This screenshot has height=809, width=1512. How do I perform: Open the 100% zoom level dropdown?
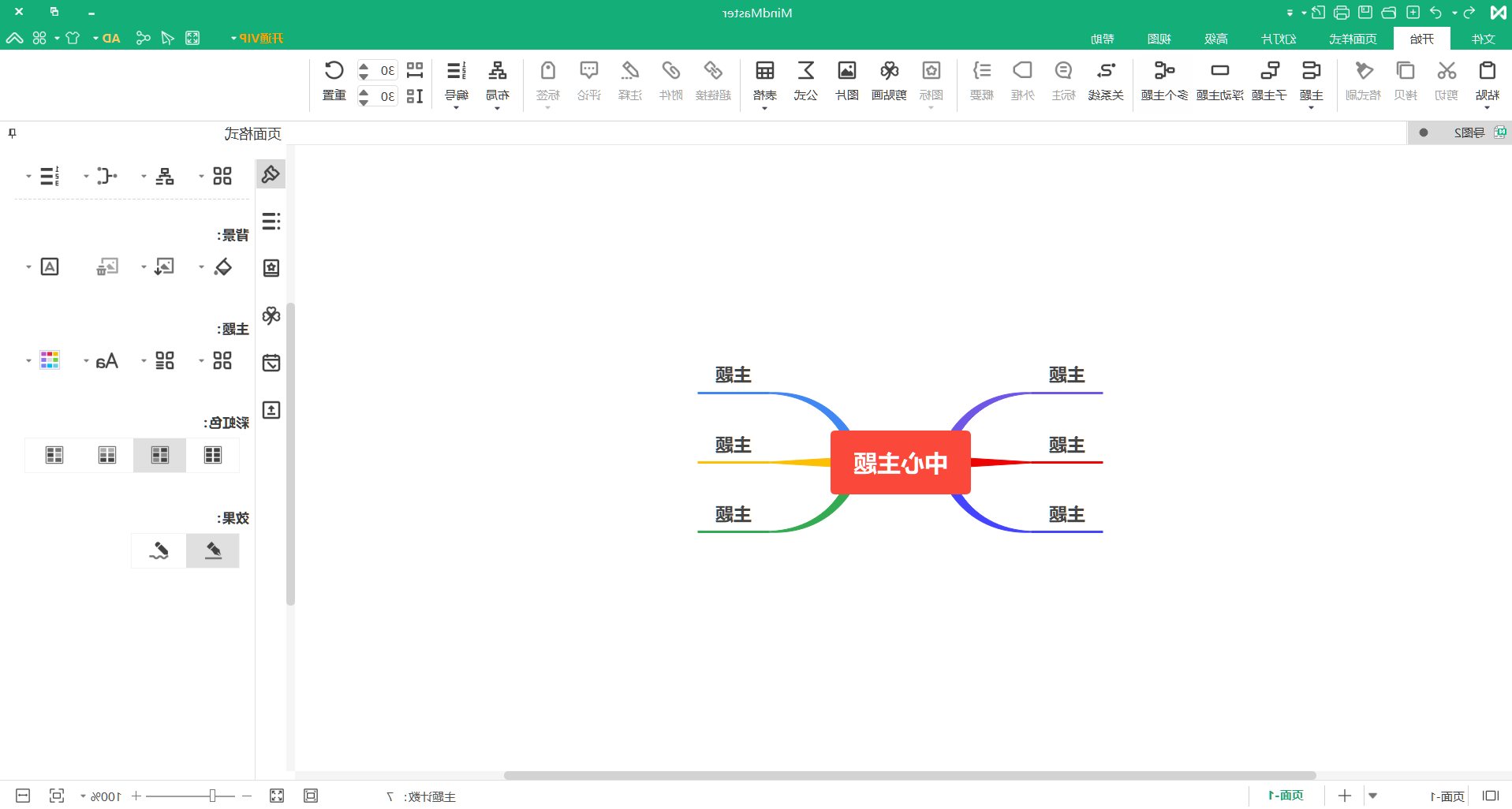[84, 796]
